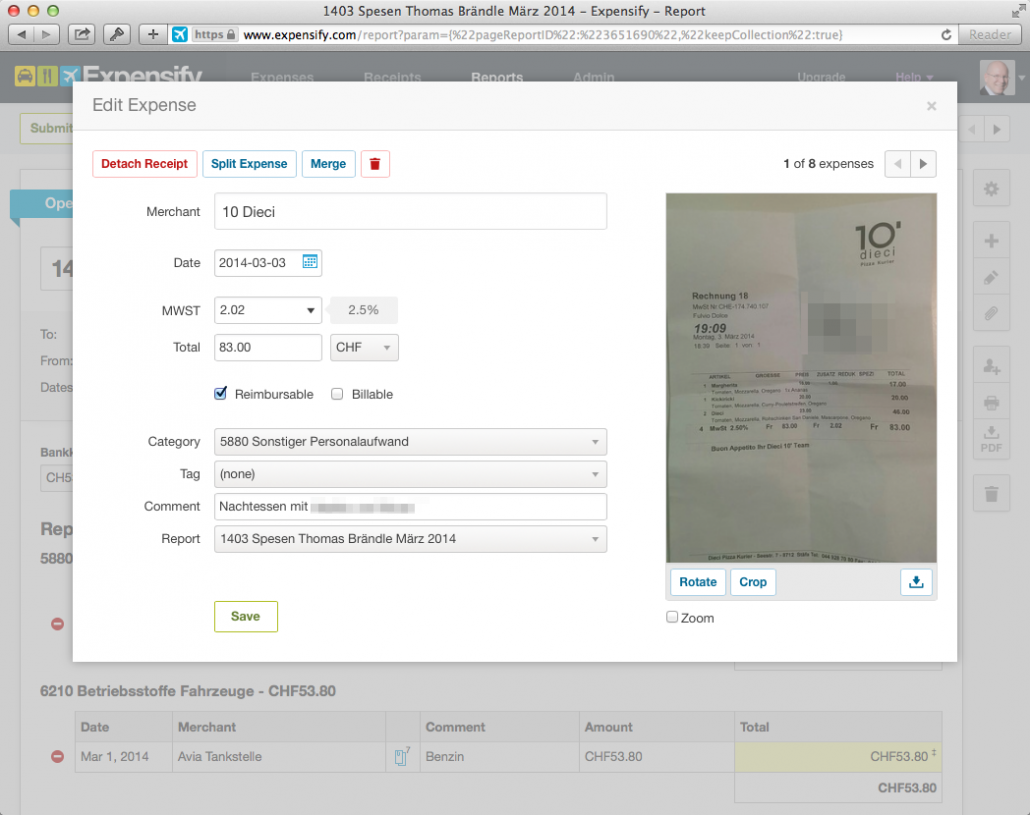Enable the receipt Zoom checkbox

(671, 617)
